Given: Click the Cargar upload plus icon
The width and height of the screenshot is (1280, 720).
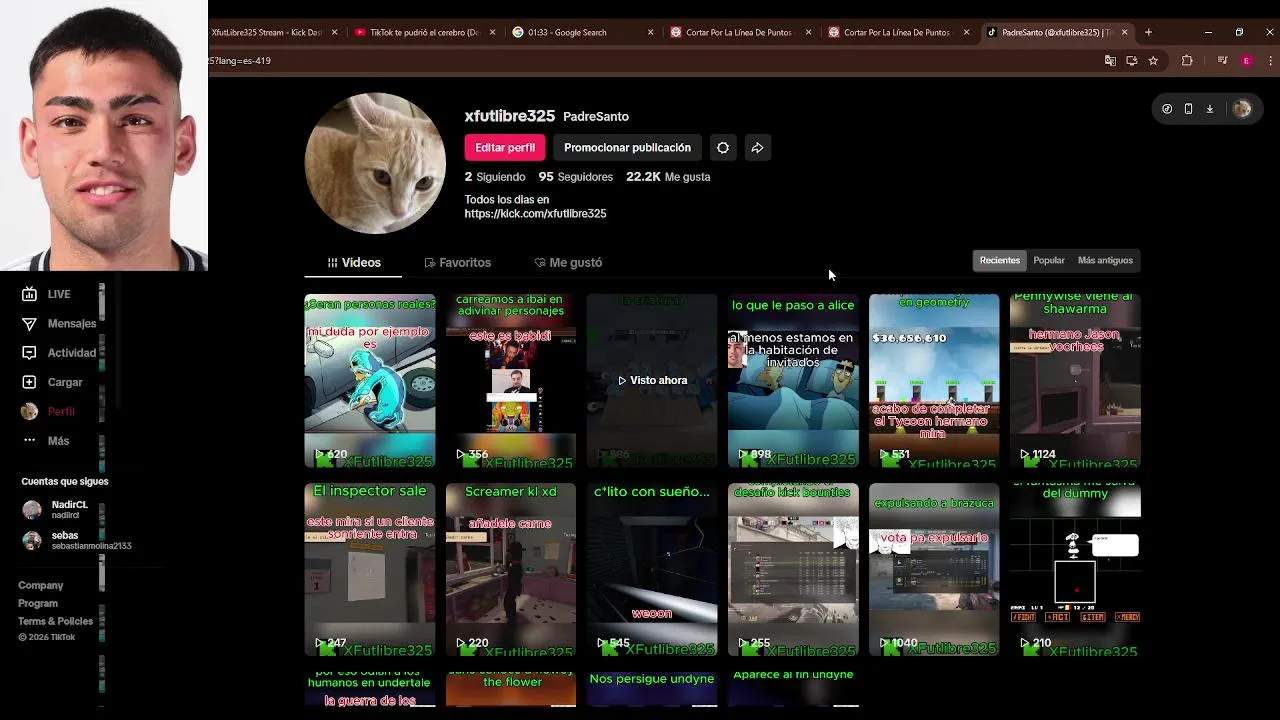Looking at the screenshot, I should pos(29,382).
